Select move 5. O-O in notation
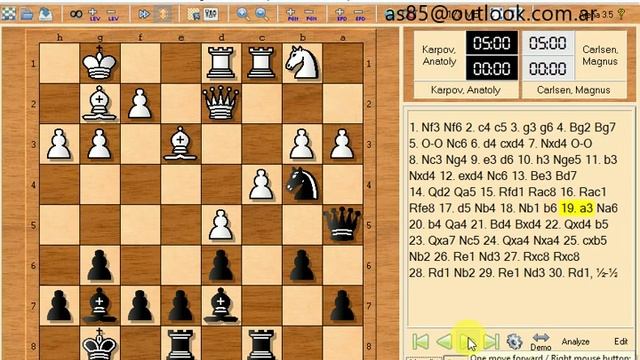Screen dimensions: 640x360 426,144
